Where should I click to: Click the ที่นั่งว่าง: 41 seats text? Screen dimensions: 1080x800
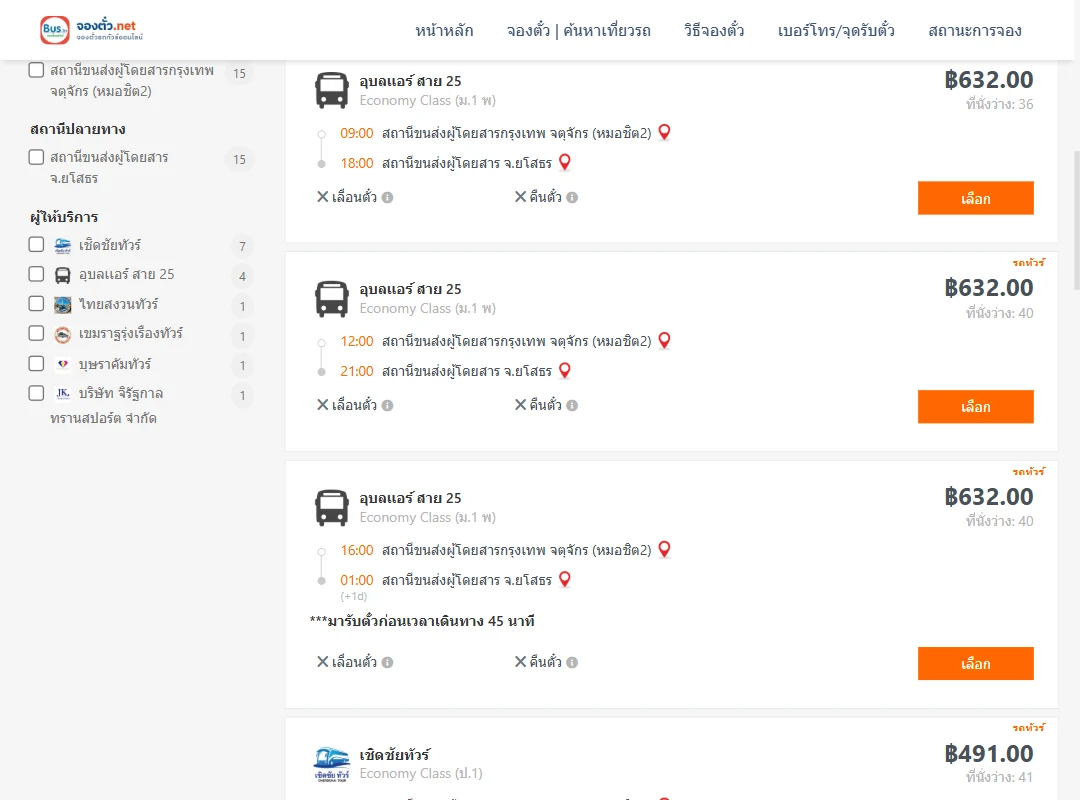click(x=999, y=777)
